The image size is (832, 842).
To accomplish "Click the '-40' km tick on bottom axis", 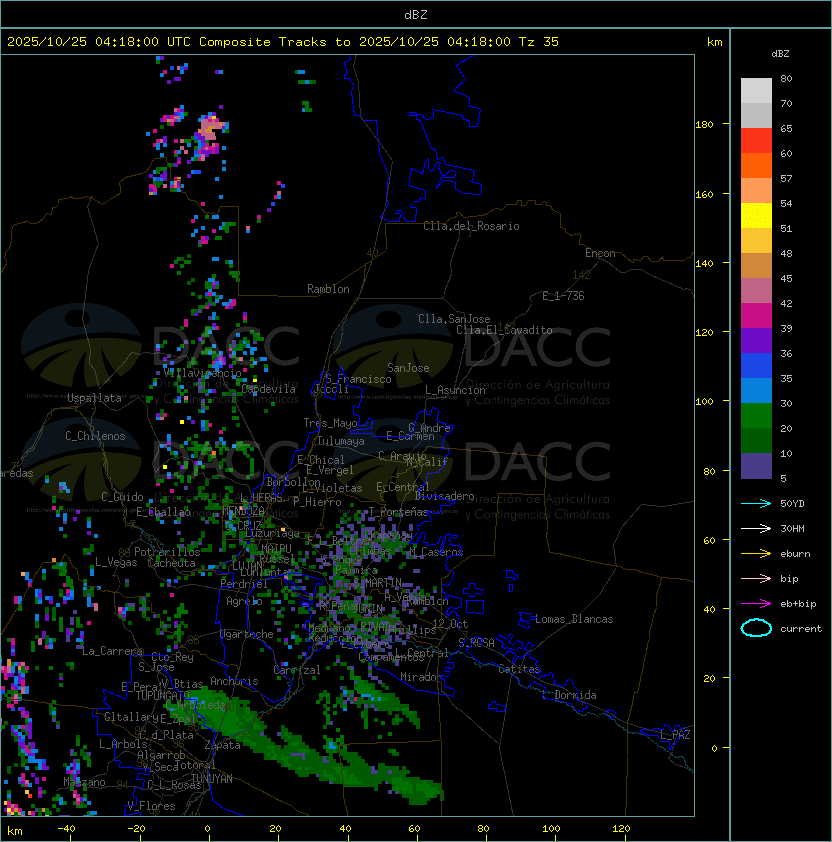I will click(x=66, y=829).
